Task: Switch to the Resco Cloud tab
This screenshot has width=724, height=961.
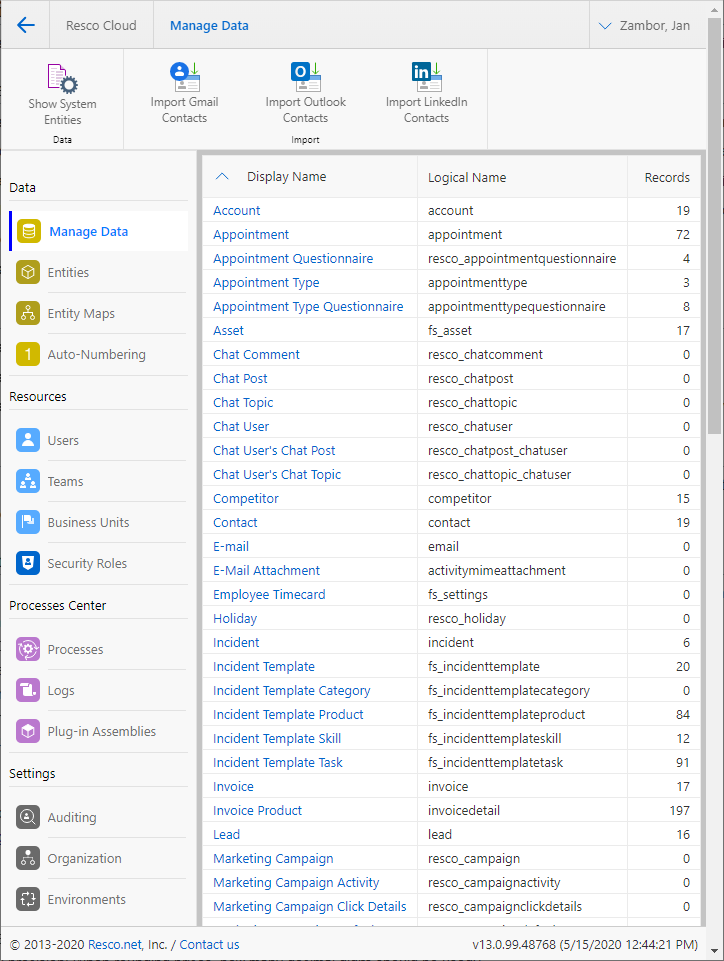Action: [101, 25]
